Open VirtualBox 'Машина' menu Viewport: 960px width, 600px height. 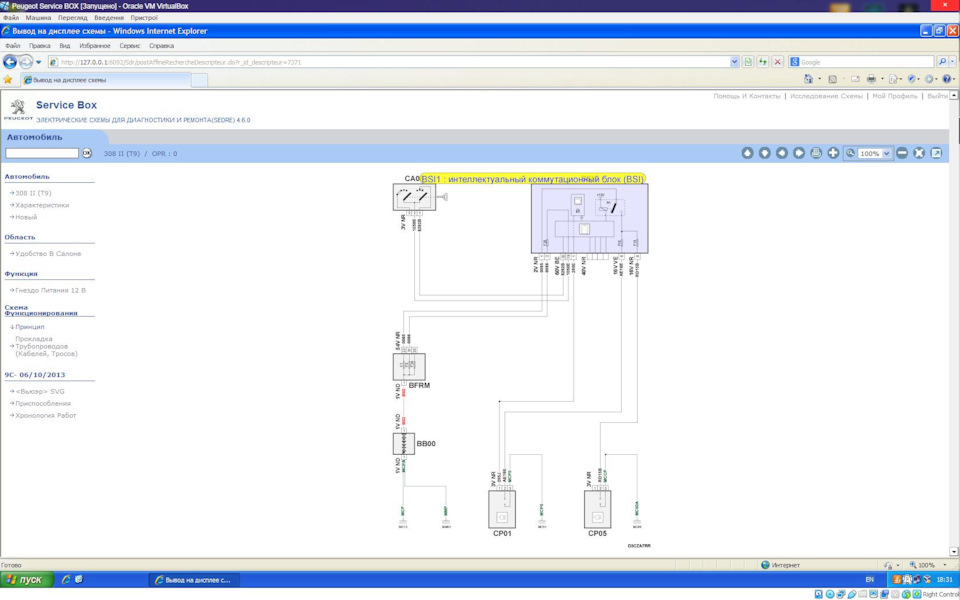click(39, 18)
